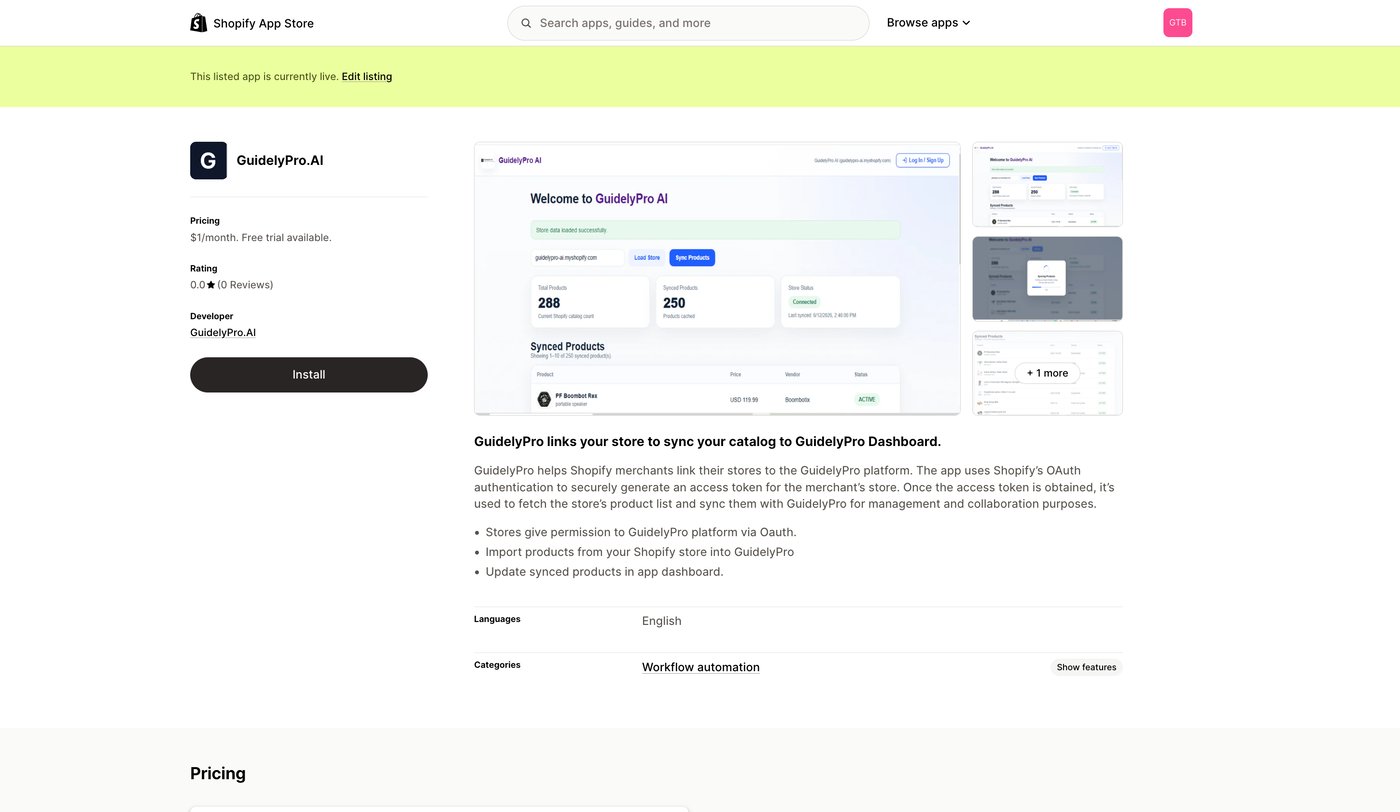
Task: Click the English language value
Action: click(x=662, y=621)
